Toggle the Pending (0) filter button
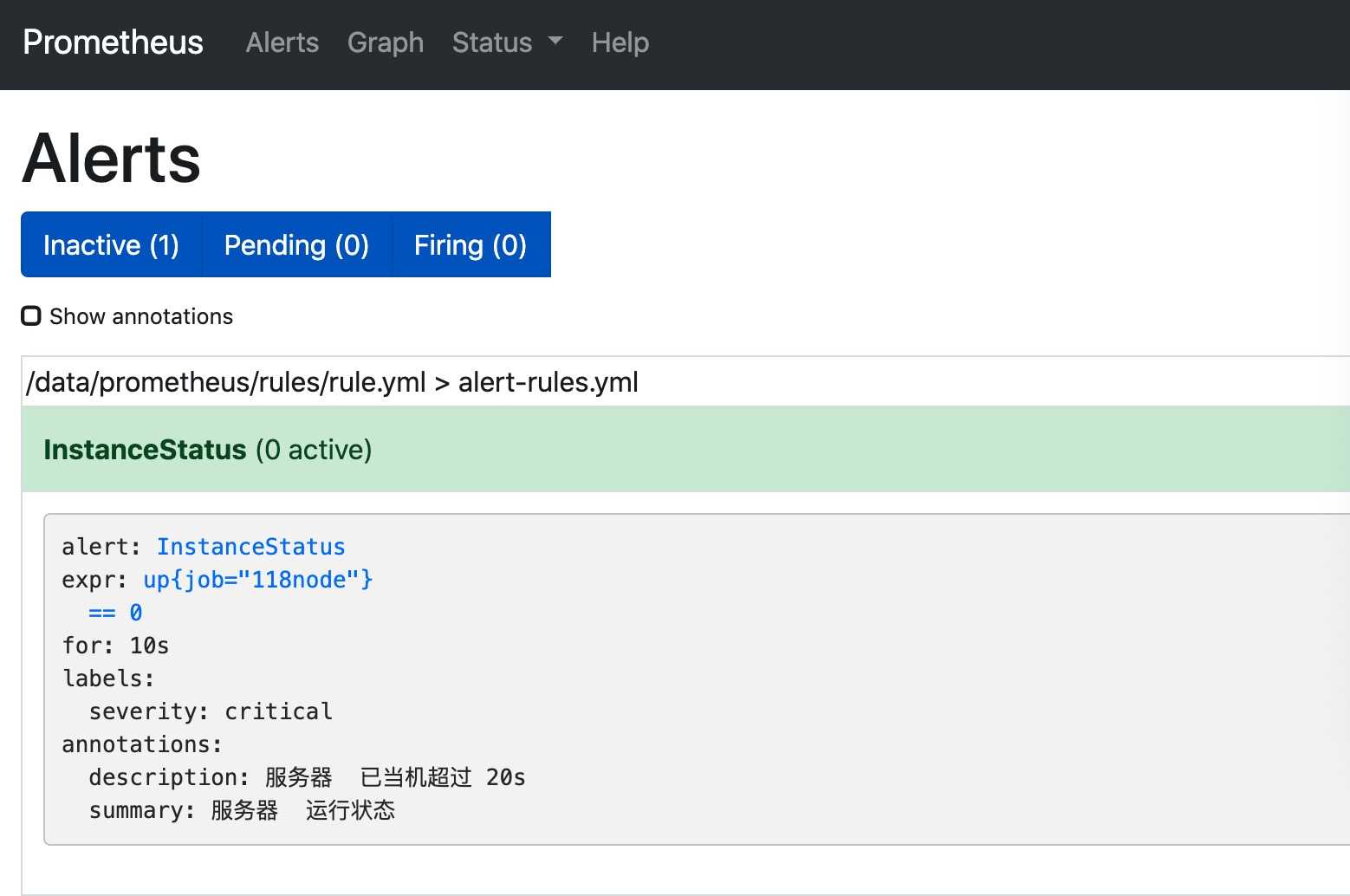The image size is (1350, 896). 297,244
